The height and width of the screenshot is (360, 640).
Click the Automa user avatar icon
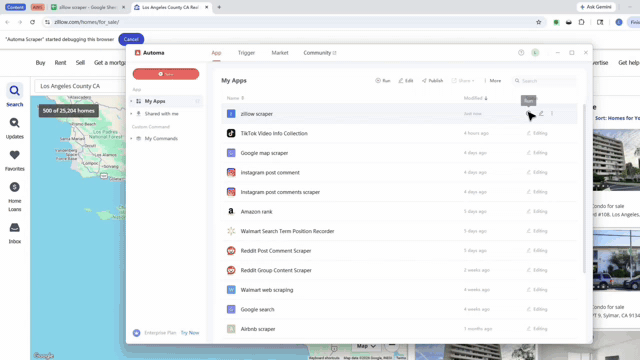click(x=535, y=53)
